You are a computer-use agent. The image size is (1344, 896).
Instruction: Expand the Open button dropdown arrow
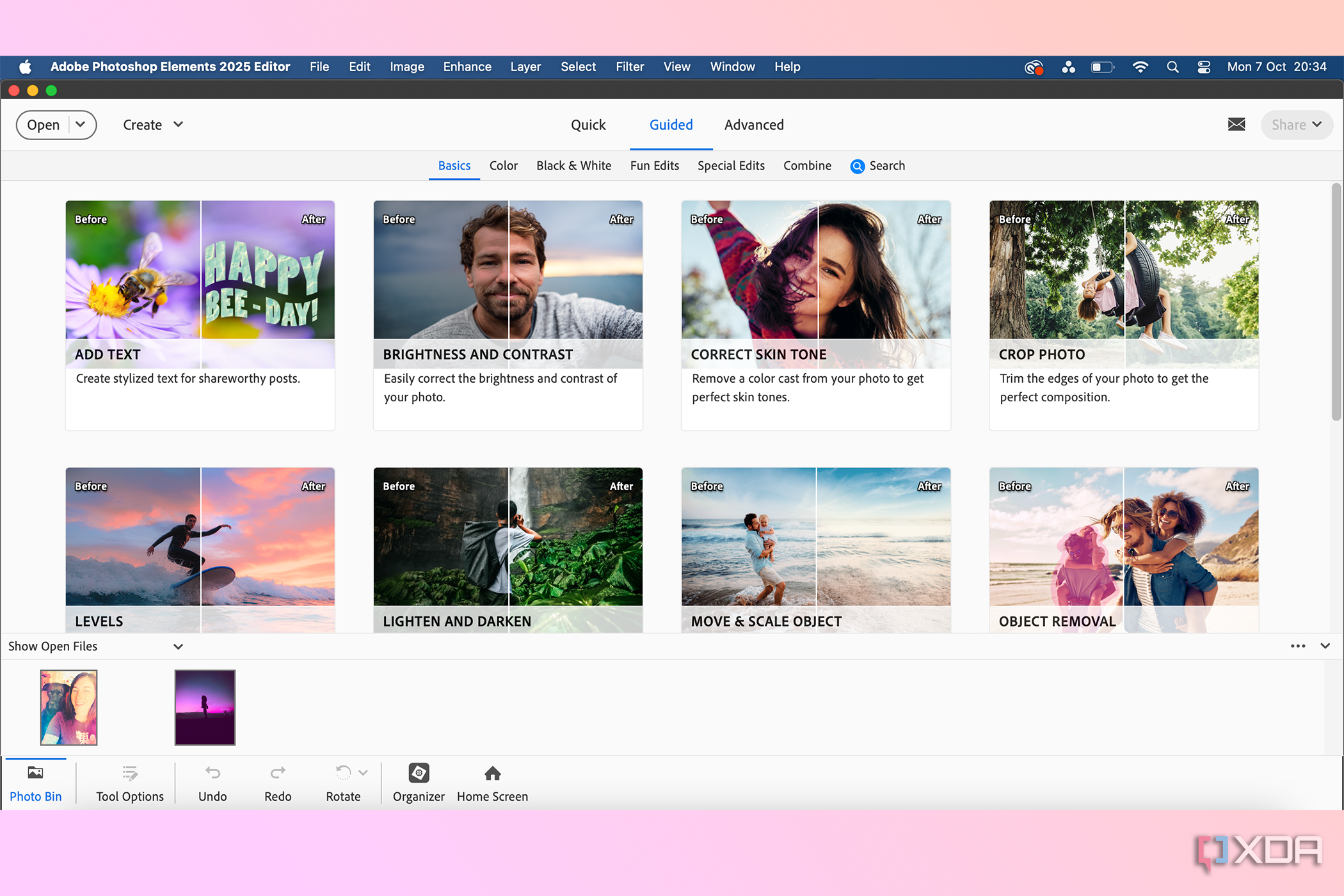pyautogui.click(x=81, y=124)
